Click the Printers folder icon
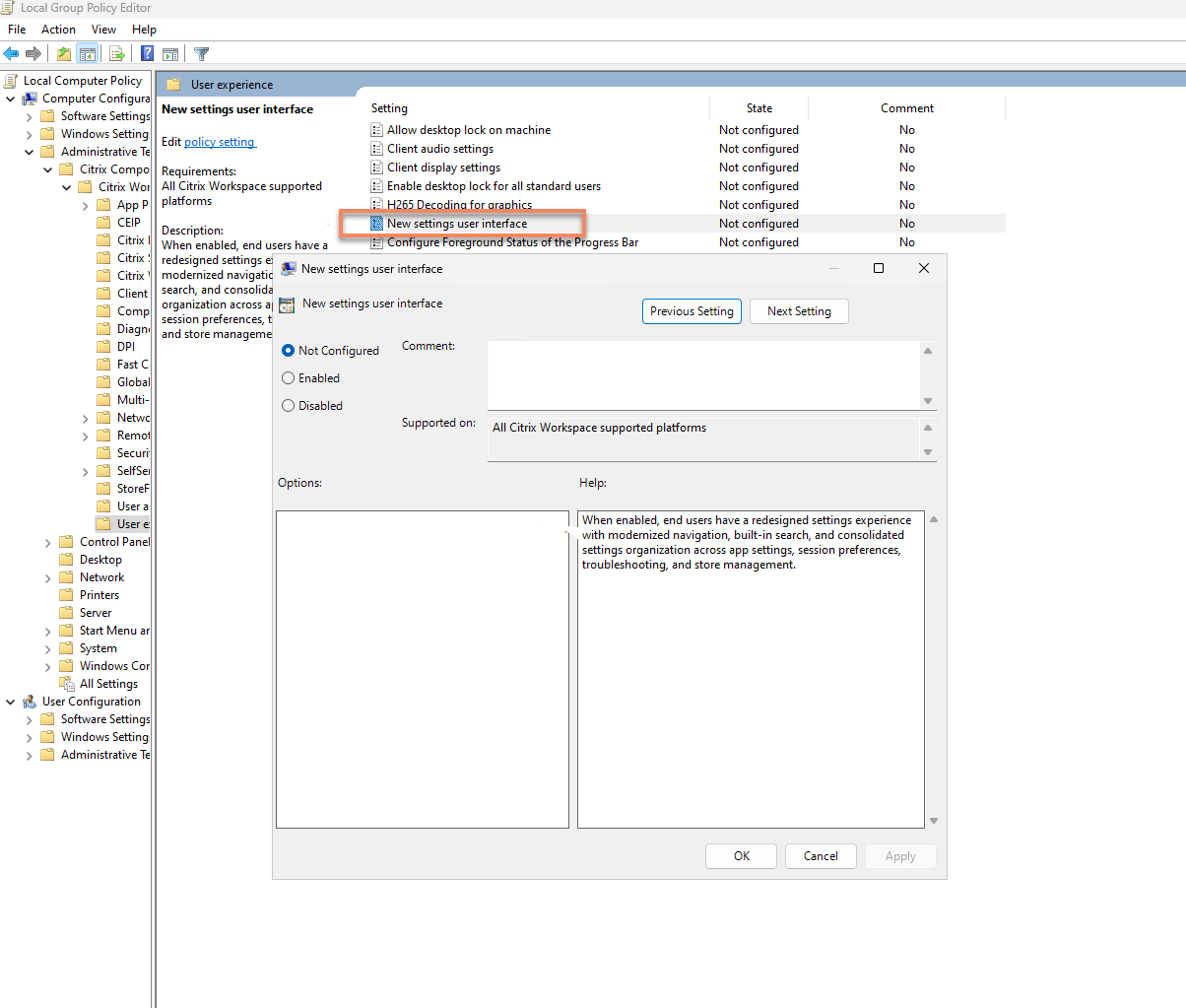This screenshot has width=1186, height=1008. (66, 595)
